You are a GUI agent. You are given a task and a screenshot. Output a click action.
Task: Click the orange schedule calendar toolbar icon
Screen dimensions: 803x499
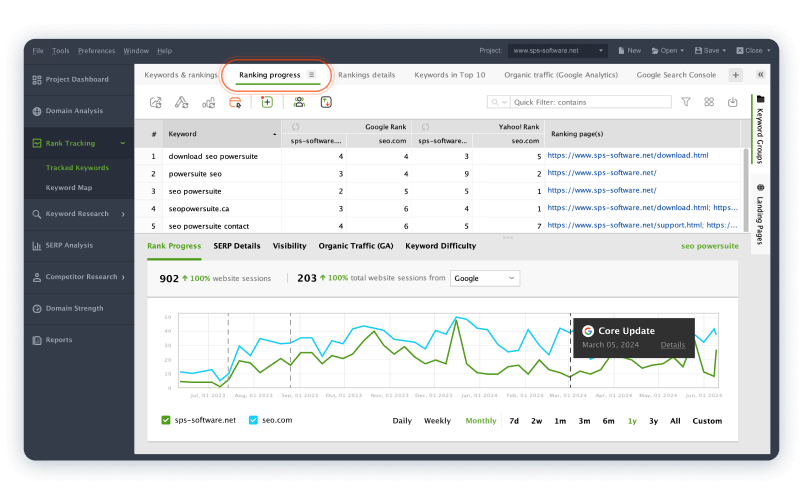click(235, 102)
